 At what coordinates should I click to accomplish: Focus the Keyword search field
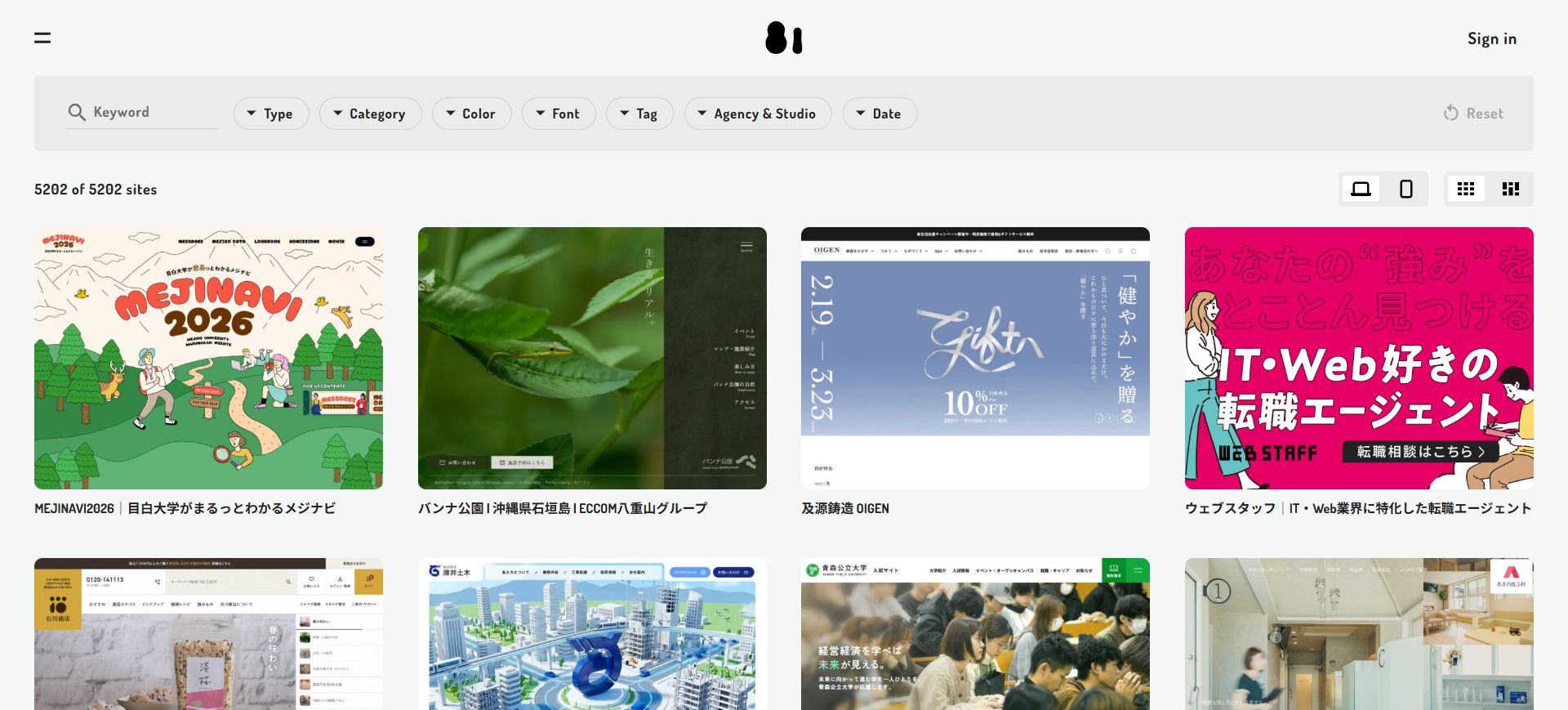coord(154,113)
